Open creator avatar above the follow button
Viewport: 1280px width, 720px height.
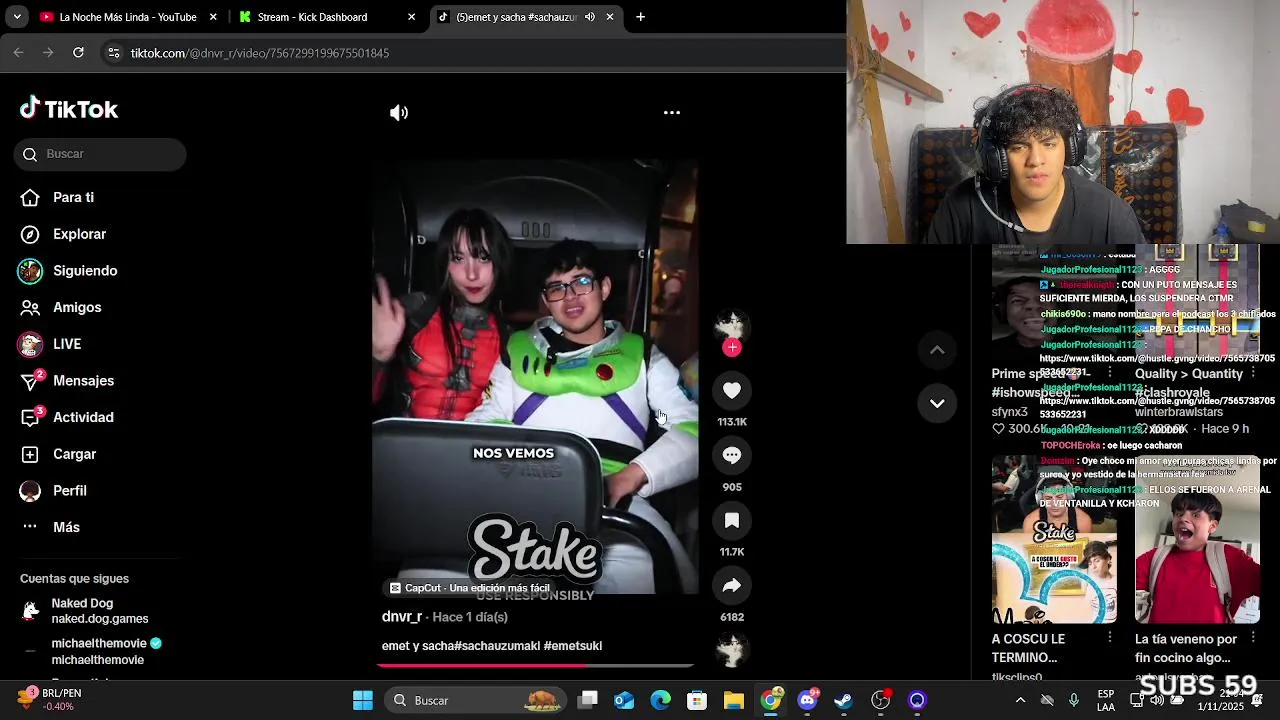[x=732, y=326]
